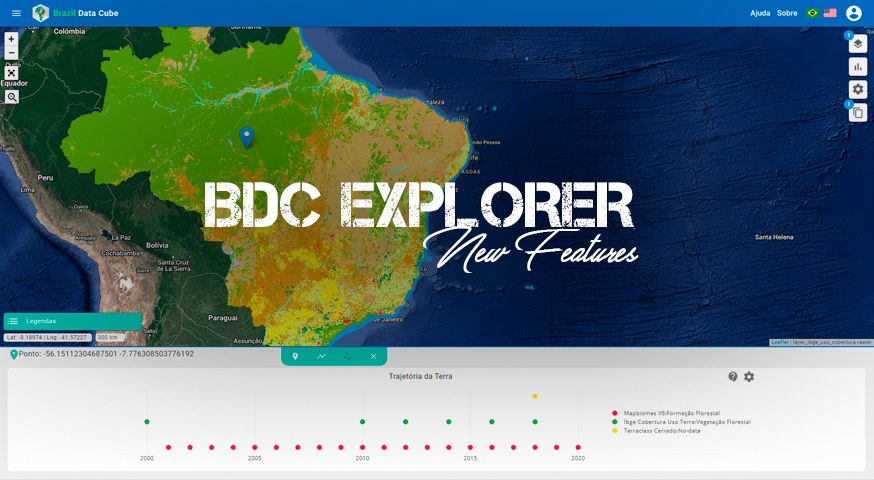Close the trajectory panel with X button
Viewport: 874px width, 480px height.
373,356
